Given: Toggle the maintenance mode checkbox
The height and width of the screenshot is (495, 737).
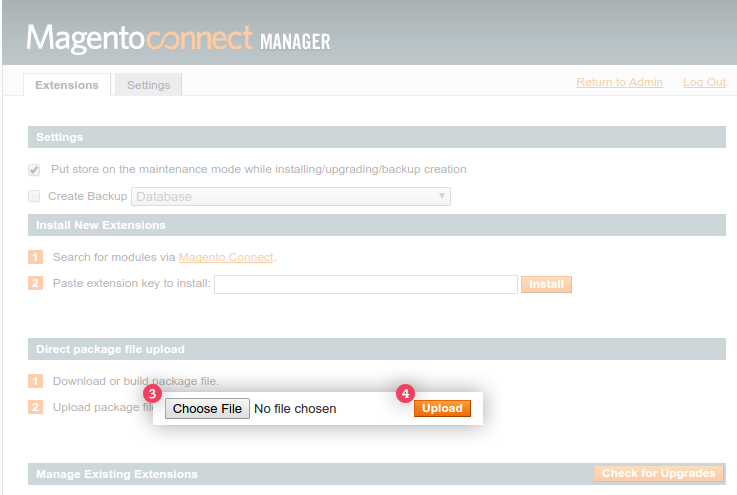Looking at the screenshot, I should (34, 170).
